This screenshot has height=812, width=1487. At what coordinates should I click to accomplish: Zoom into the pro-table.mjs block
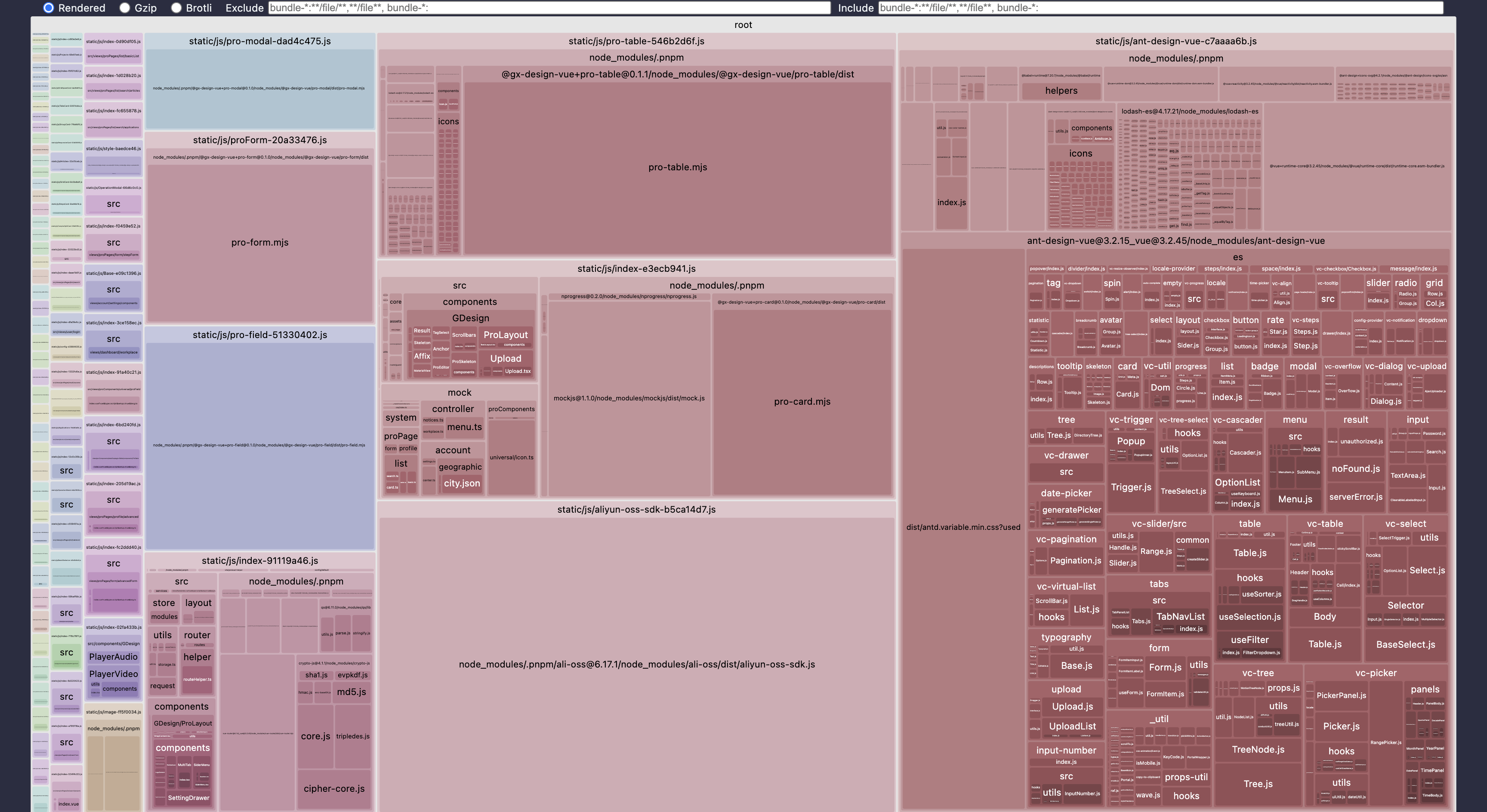tap(678, 167)
